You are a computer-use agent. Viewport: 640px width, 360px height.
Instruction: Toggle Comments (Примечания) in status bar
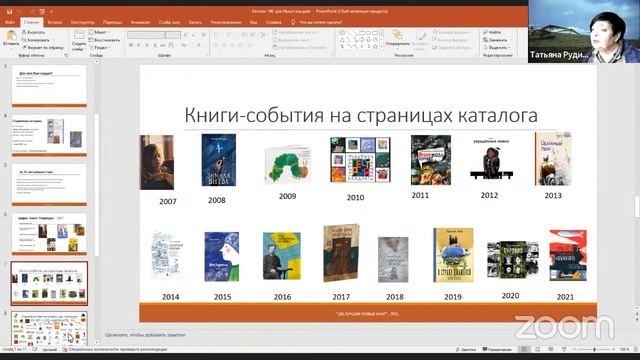(497, 349)
